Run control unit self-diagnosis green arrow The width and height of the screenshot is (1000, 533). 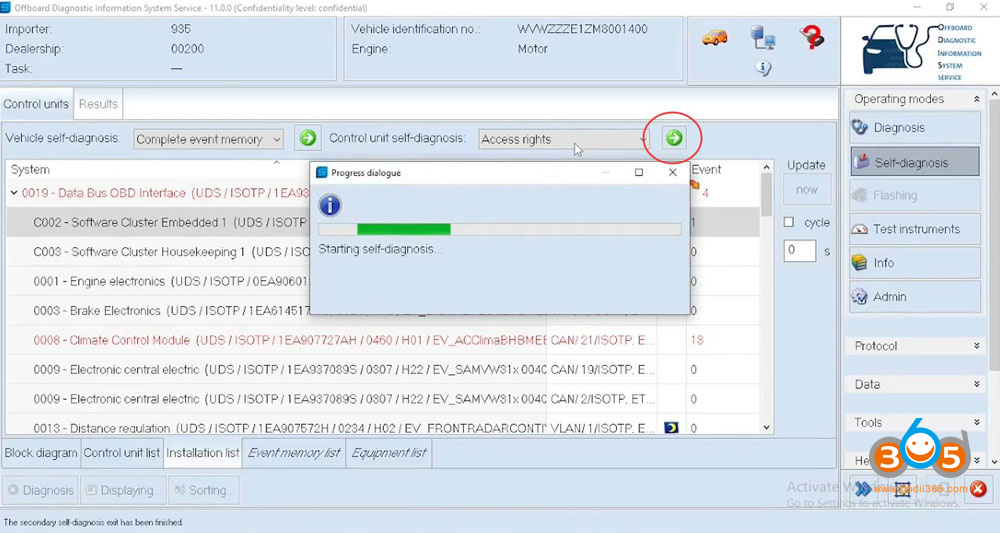coord(674,138)
